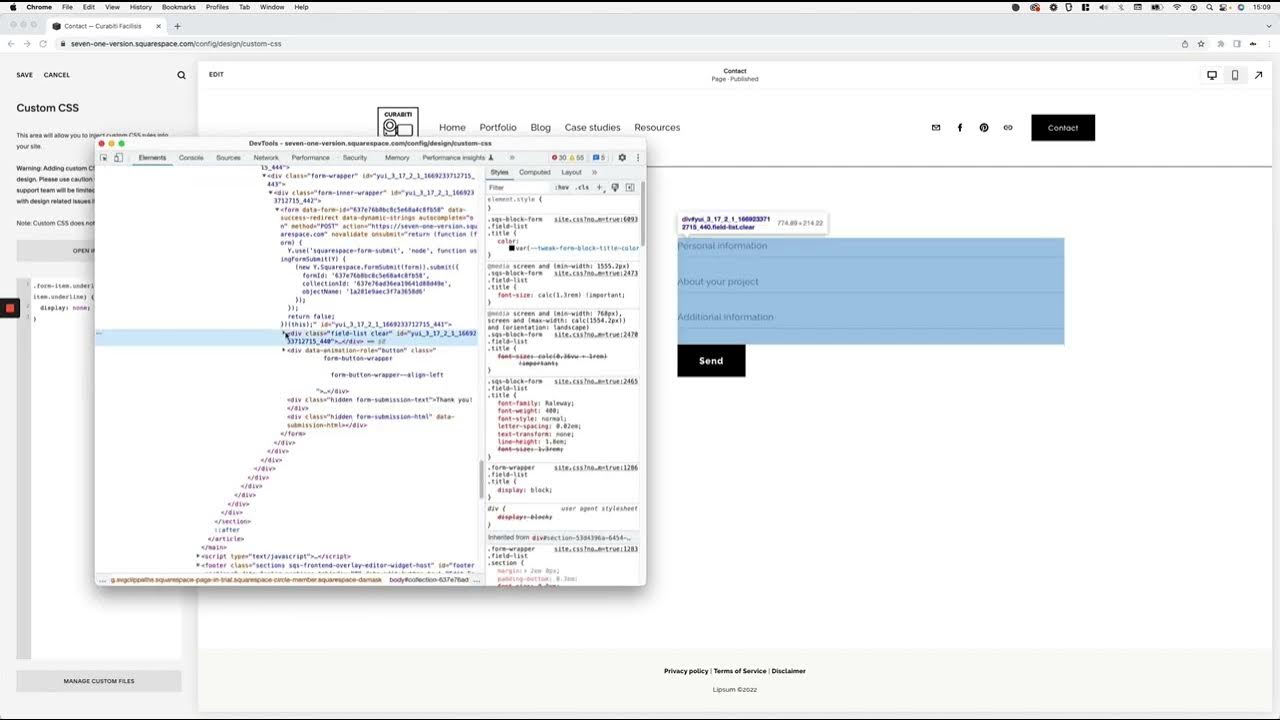Click SAVE in Custom CSS panel
This screenshot has height=720, width=1280.
pos(25,75)
